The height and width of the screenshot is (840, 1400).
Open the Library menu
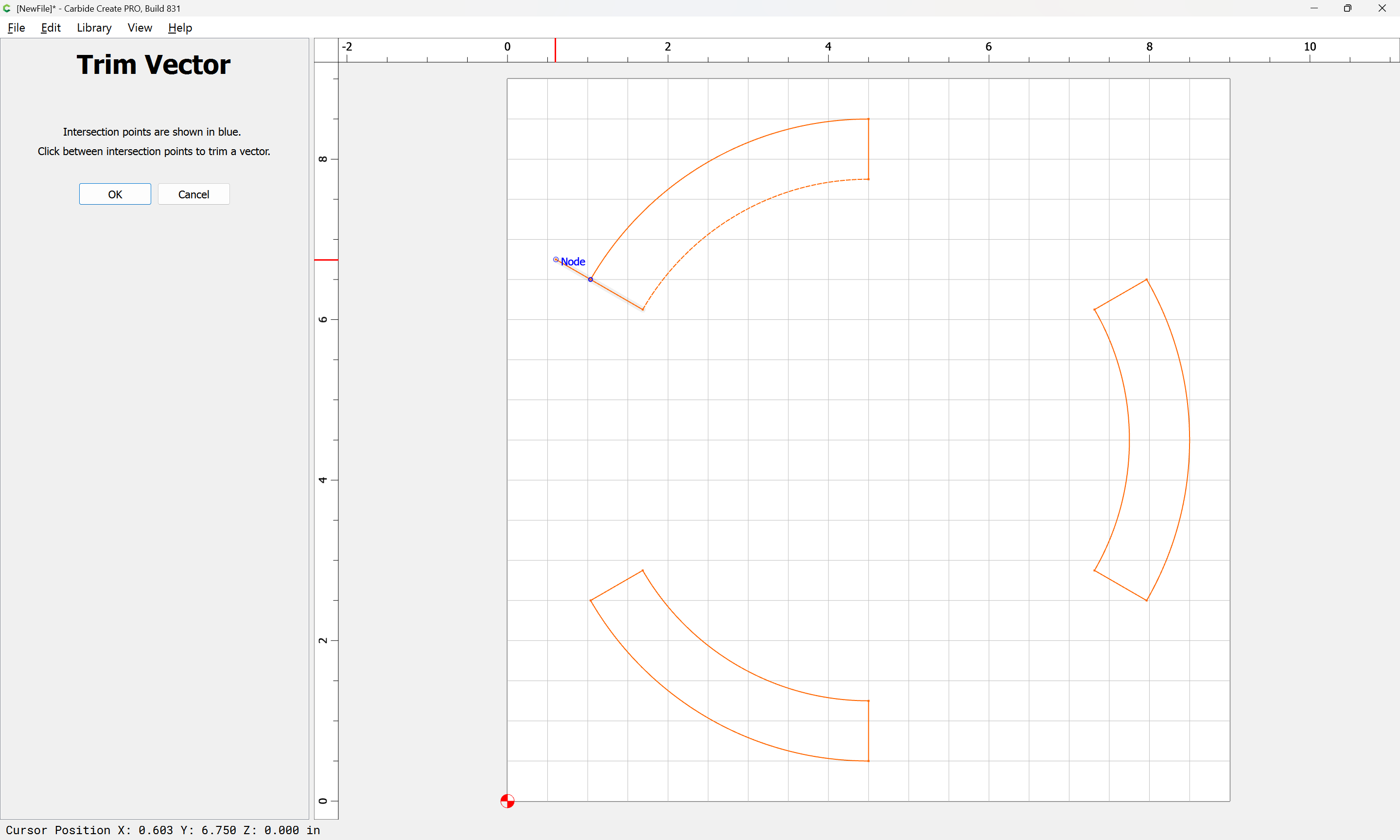click(x=94, y=28)
